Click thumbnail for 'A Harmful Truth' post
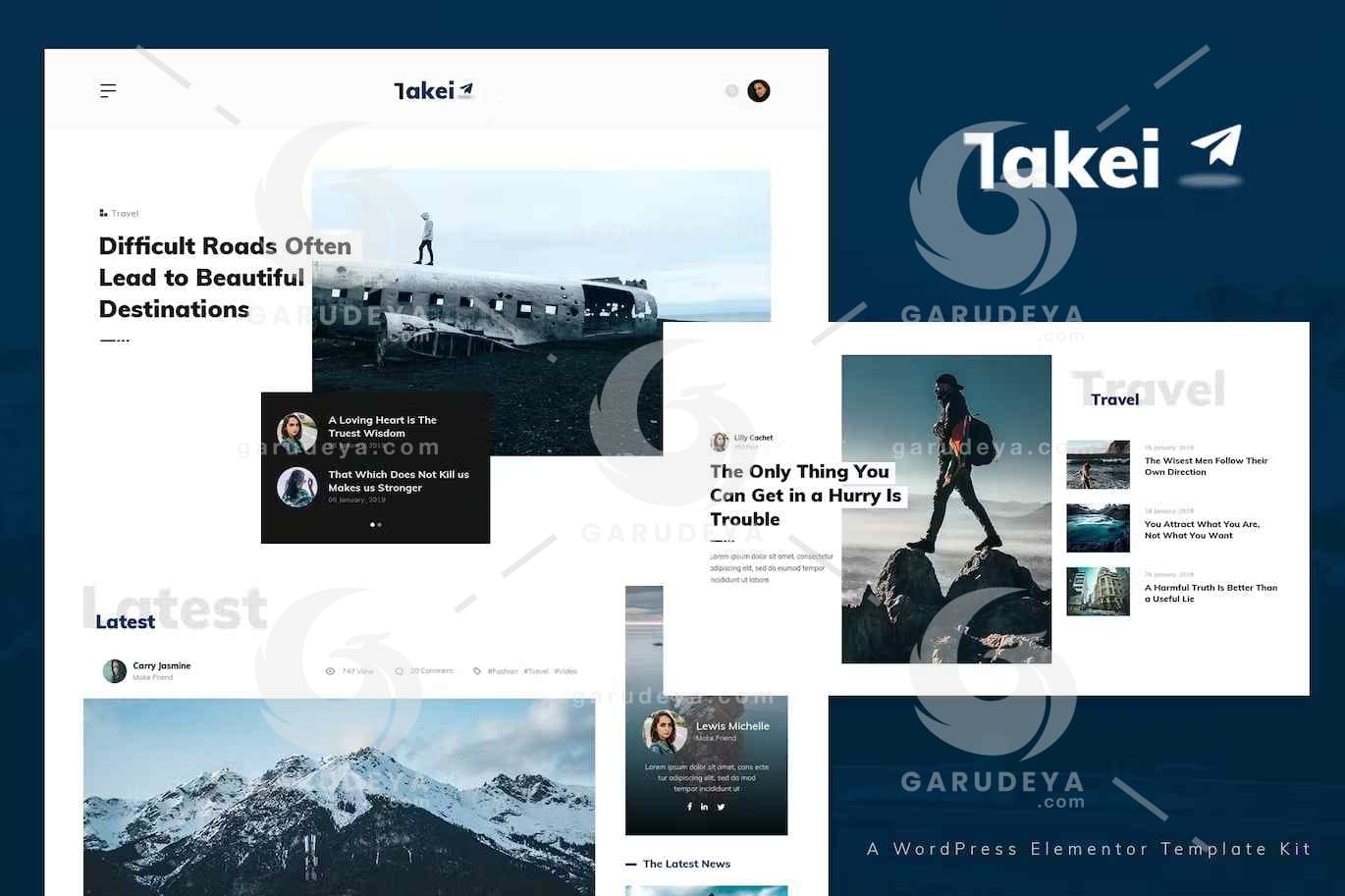This screenshot has width=1345, height=896. point(1098,591)
